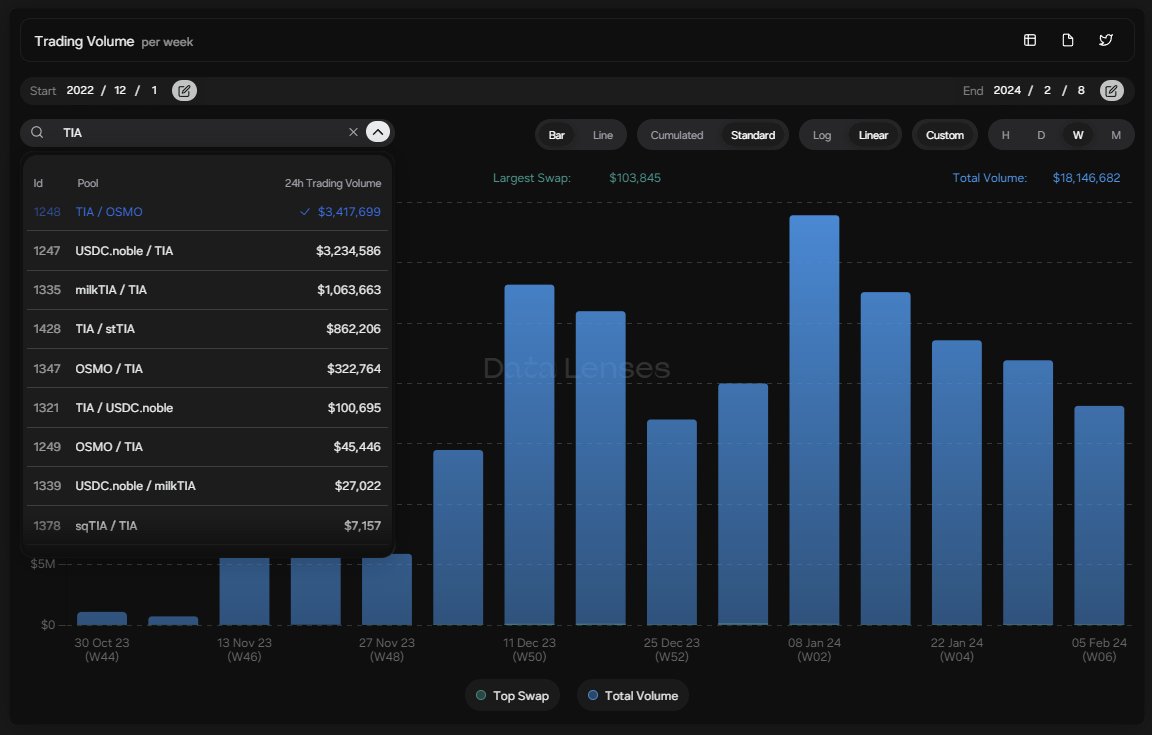Edit the Start date with pencil icon
This screenshot has width=1152, height=735.
(184, 90)
